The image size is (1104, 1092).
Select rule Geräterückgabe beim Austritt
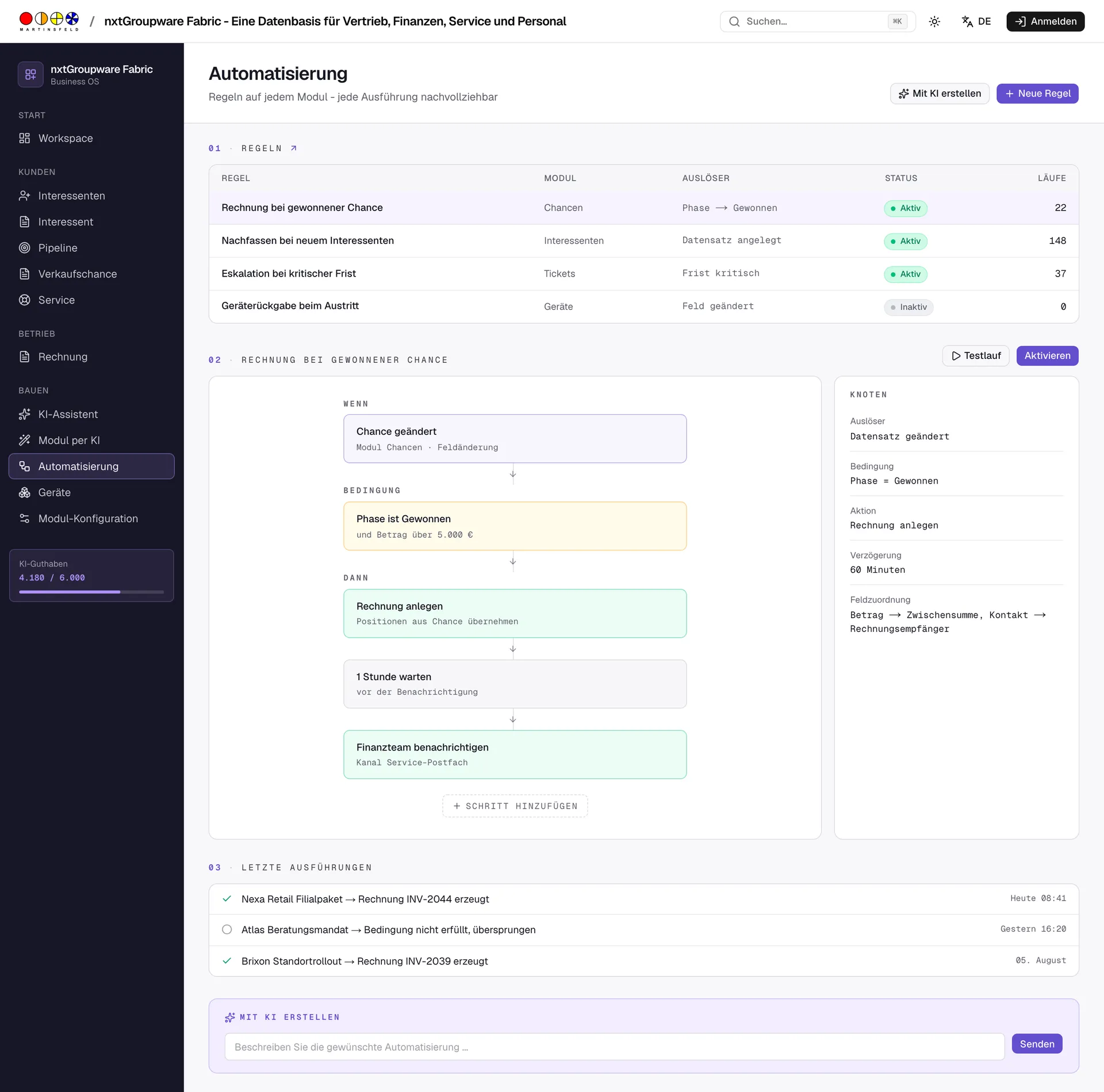pyautogui.click(x=643, y=306)
